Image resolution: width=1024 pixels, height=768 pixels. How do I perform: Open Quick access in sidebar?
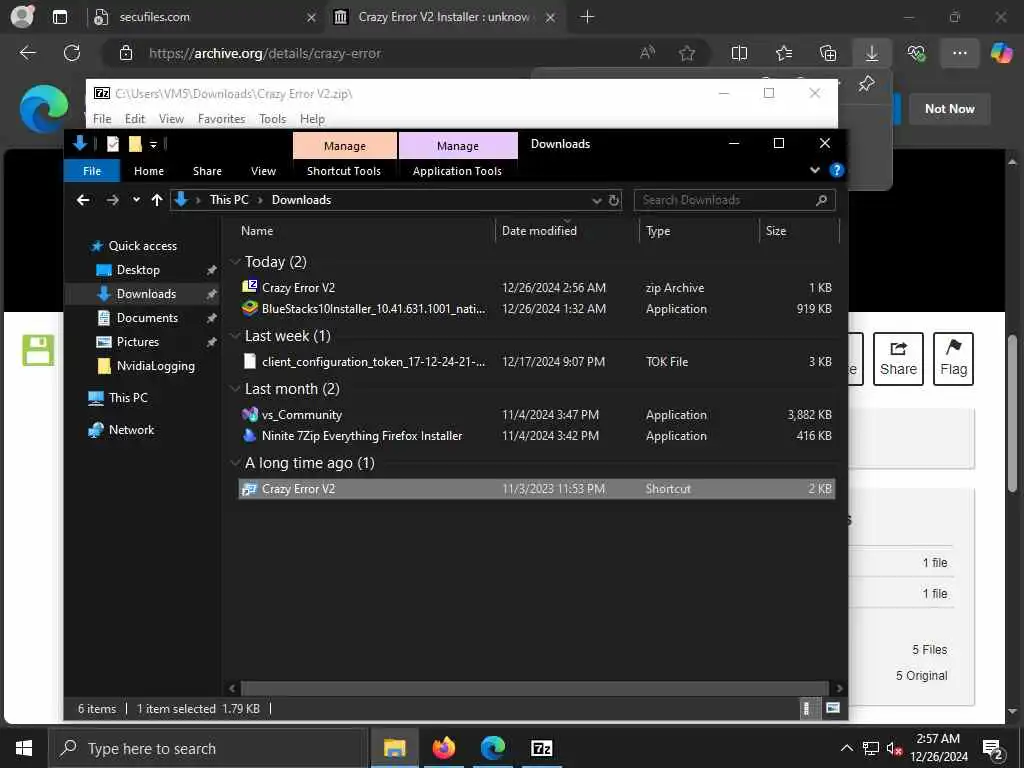142,246
